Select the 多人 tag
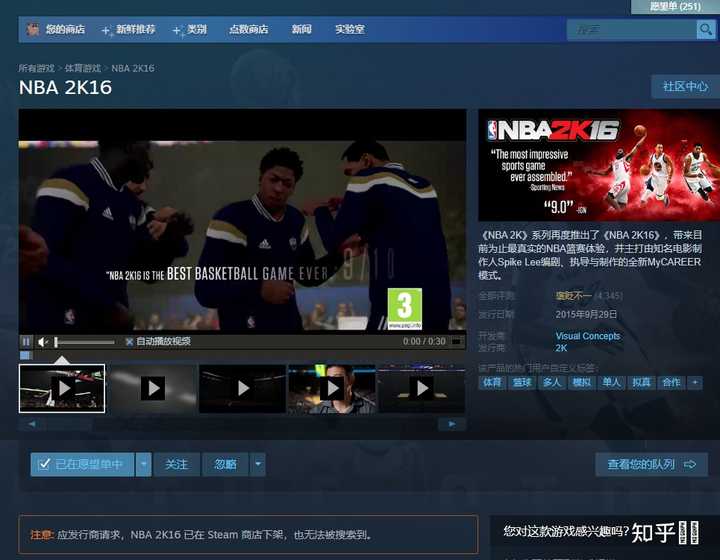 [x=551, y=382]
